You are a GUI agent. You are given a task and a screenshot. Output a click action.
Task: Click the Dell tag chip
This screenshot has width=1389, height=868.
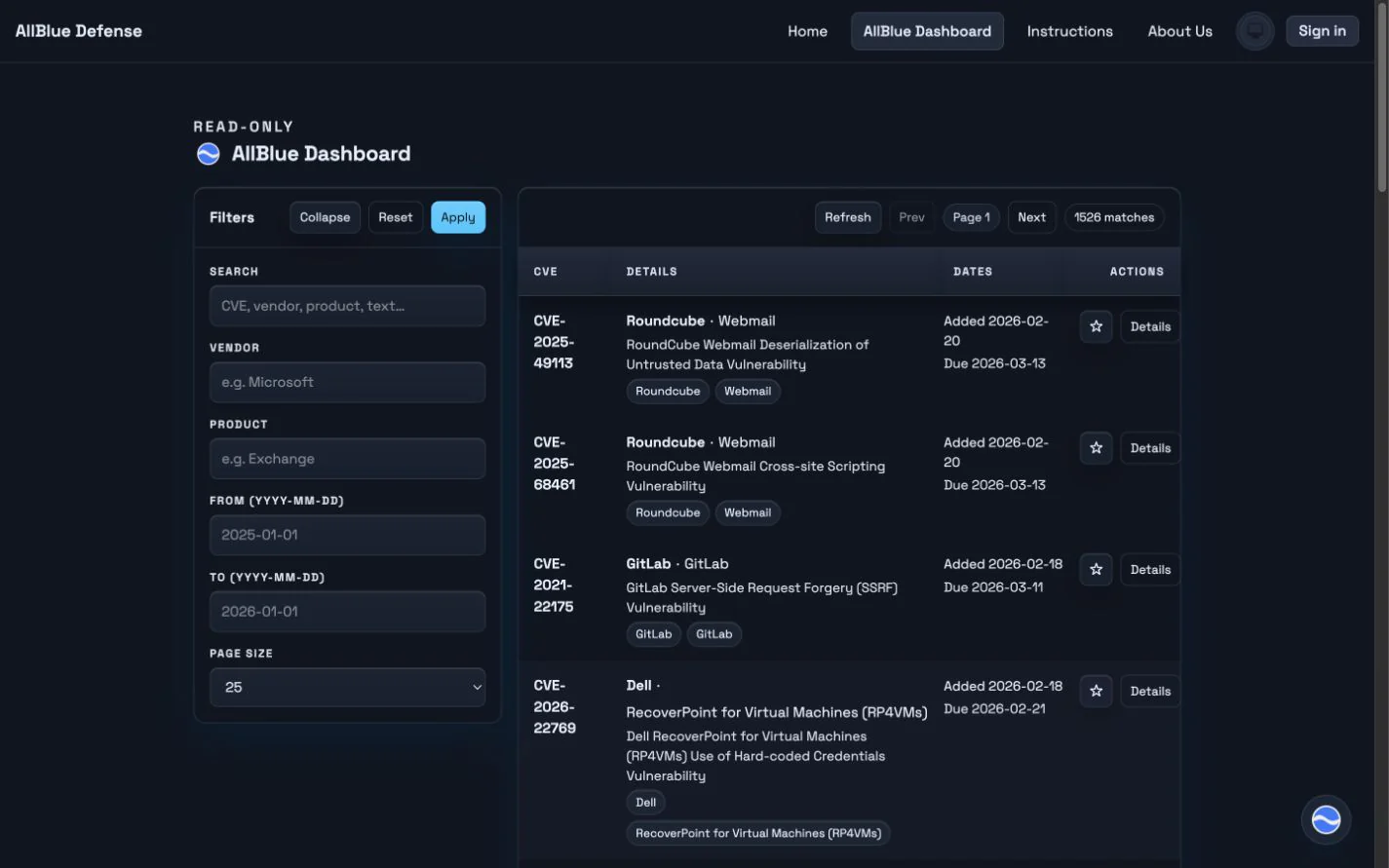click(646, 803)
